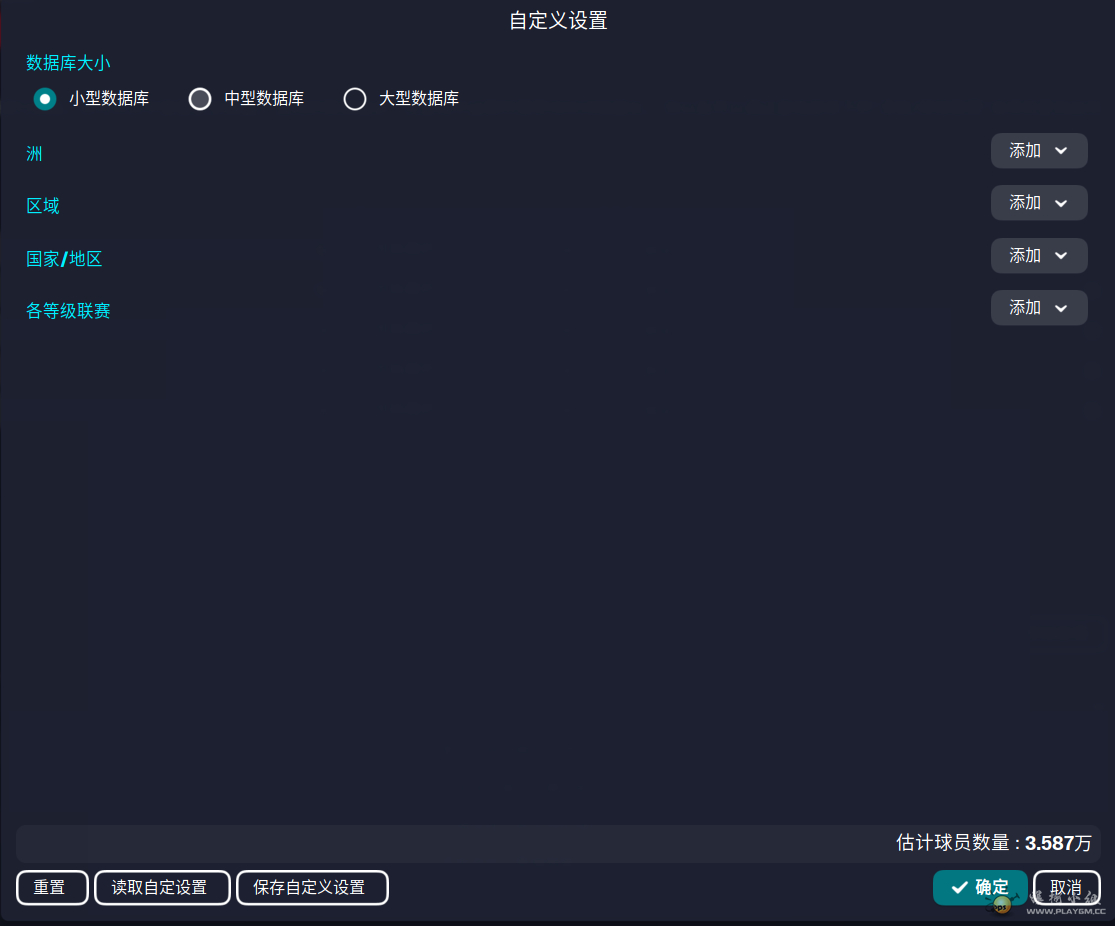
Task: Click the 区域 section label
Action: tap(43, 206)
